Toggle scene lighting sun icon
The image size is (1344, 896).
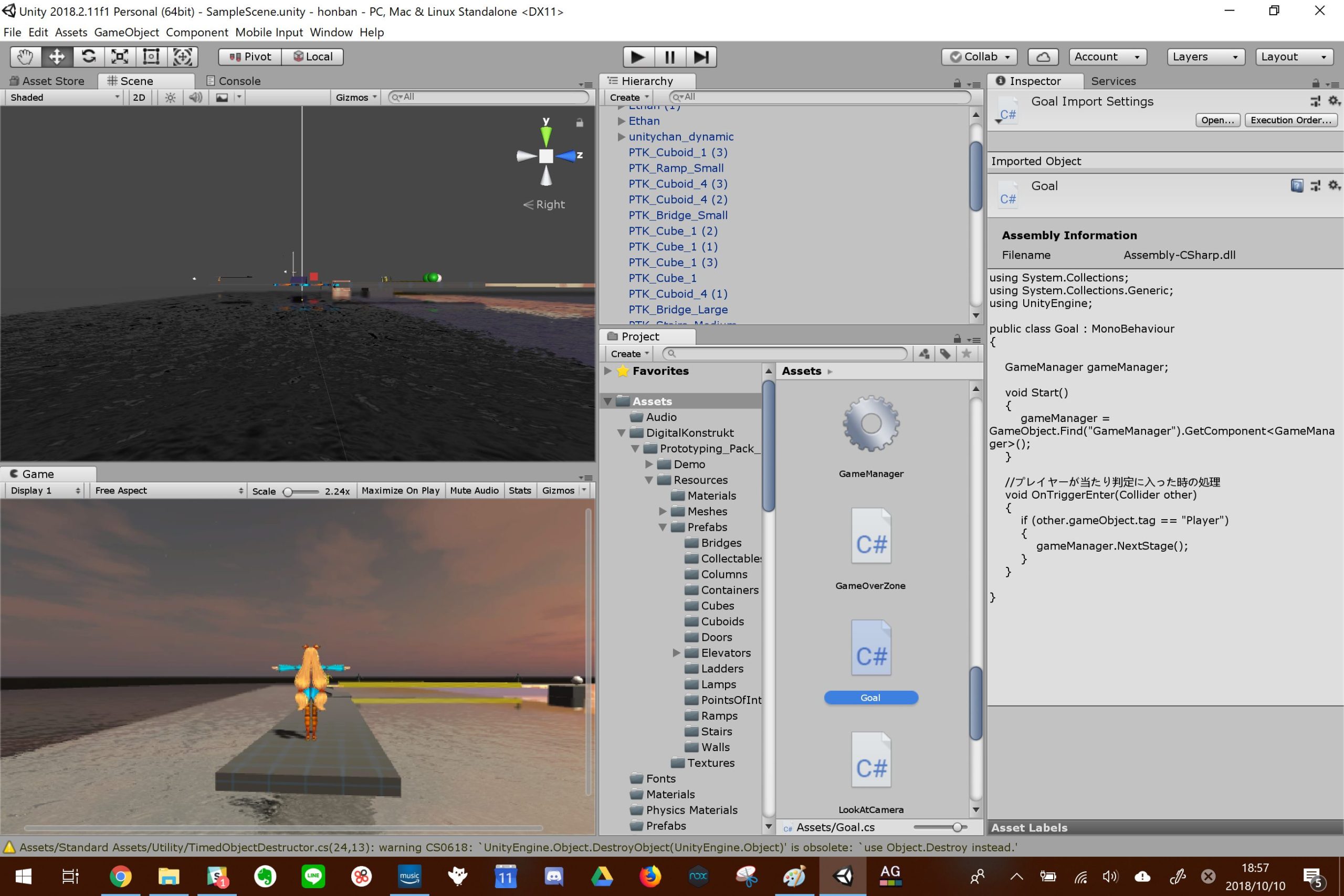click(170, 97)
